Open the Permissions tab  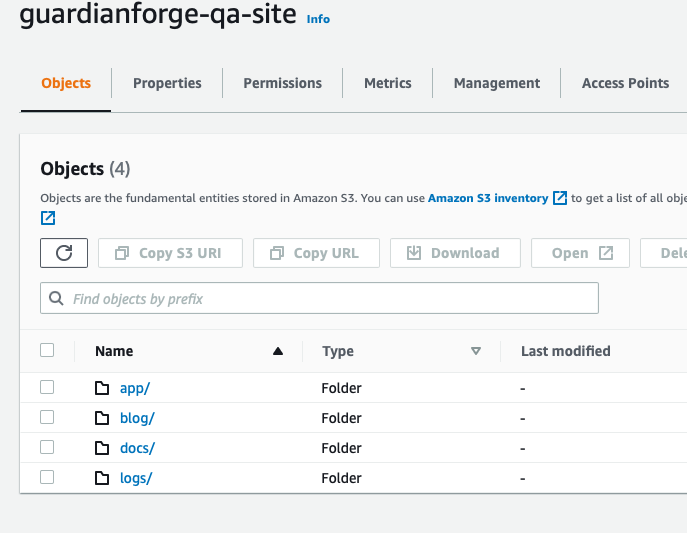pos(283,83)
